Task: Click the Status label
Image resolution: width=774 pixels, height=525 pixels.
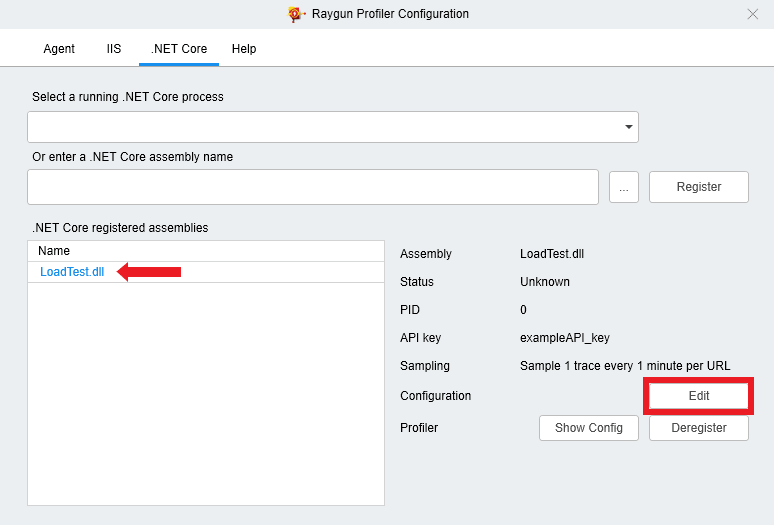Action: [417, 282]
